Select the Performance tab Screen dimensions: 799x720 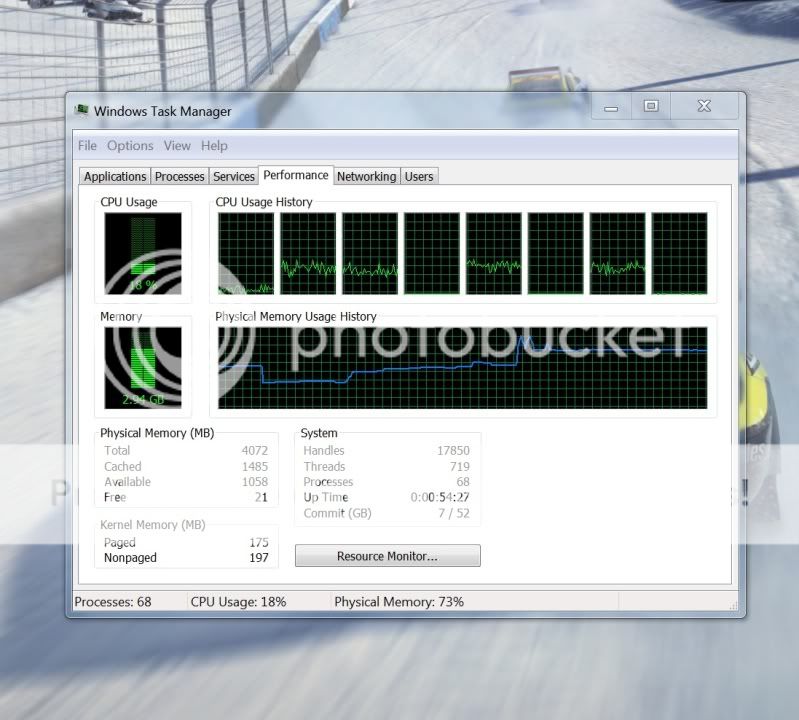296,176
